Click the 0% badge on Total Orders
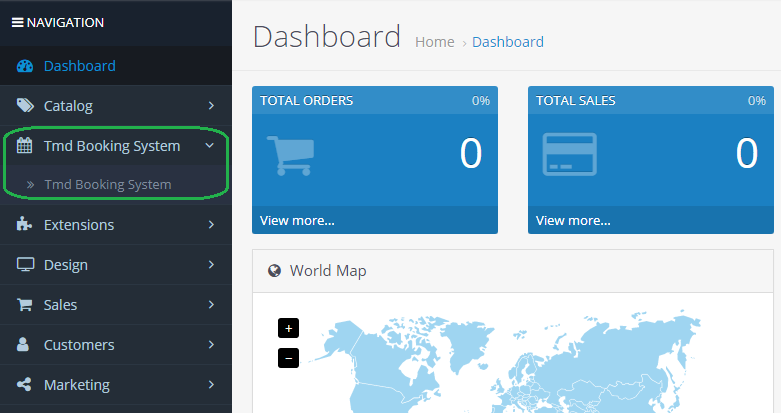 [x=481, y=101]
